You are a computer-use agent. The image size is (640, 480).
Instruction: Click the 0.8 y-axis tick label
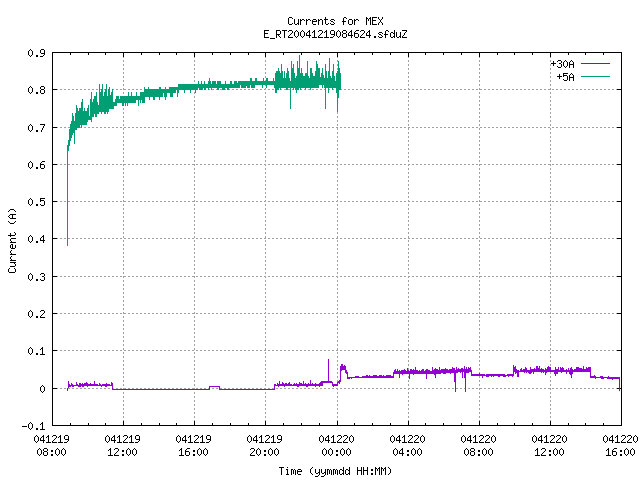click(x=36, y=90)
